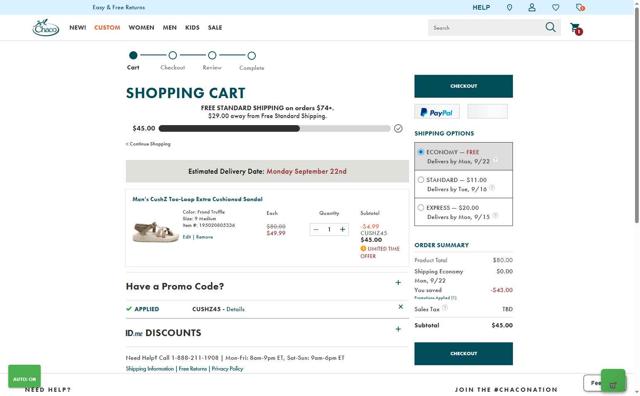This screenshot has height=396, width=640.
Task: Click the free shipping checkmark circle icon
Action: click(x=398, y=129)
